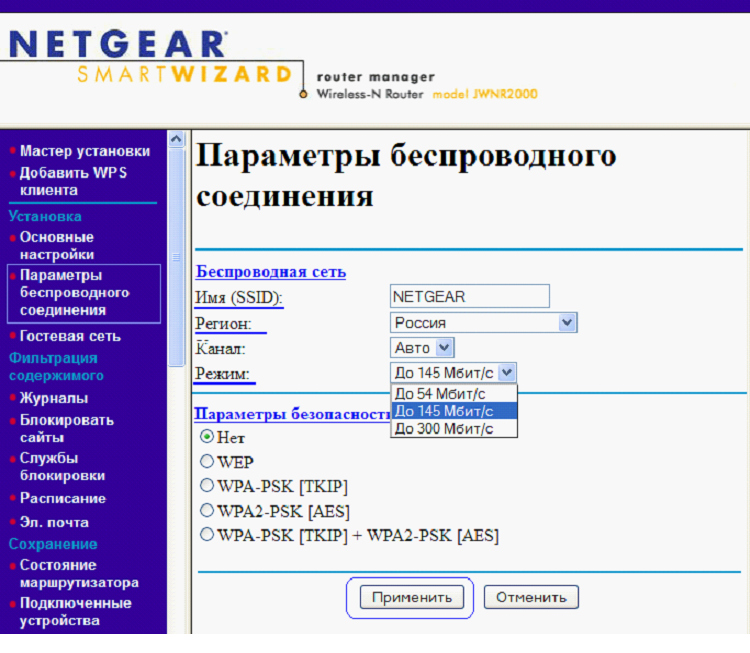Click the Имя (SSID) help label
Screen dimensions: 750x653
point(239,298)
